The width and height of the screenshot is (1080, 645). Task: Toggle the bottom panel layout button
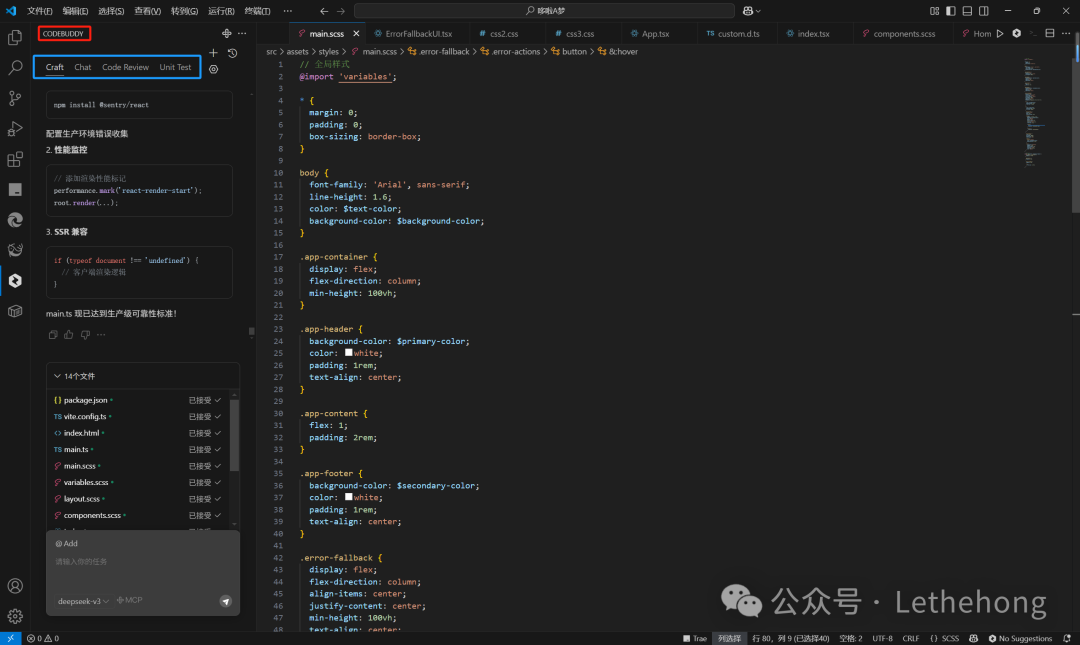coord(967,11)
